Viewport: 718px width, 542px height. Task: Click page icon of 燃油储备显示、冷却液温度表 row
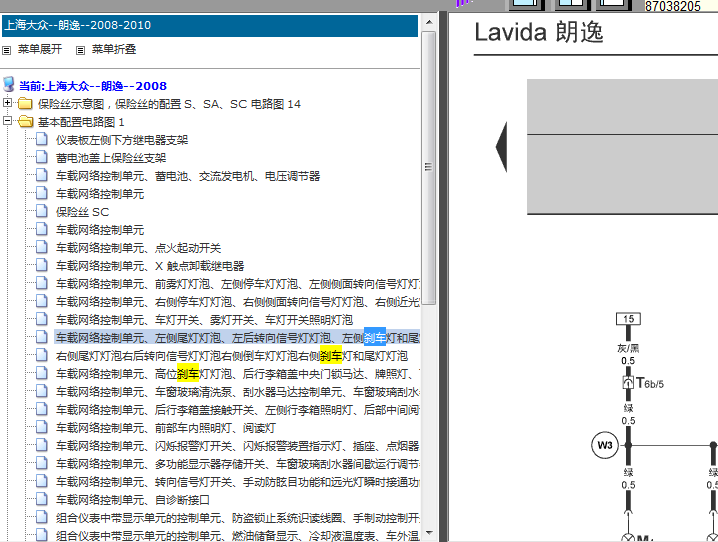42,535
